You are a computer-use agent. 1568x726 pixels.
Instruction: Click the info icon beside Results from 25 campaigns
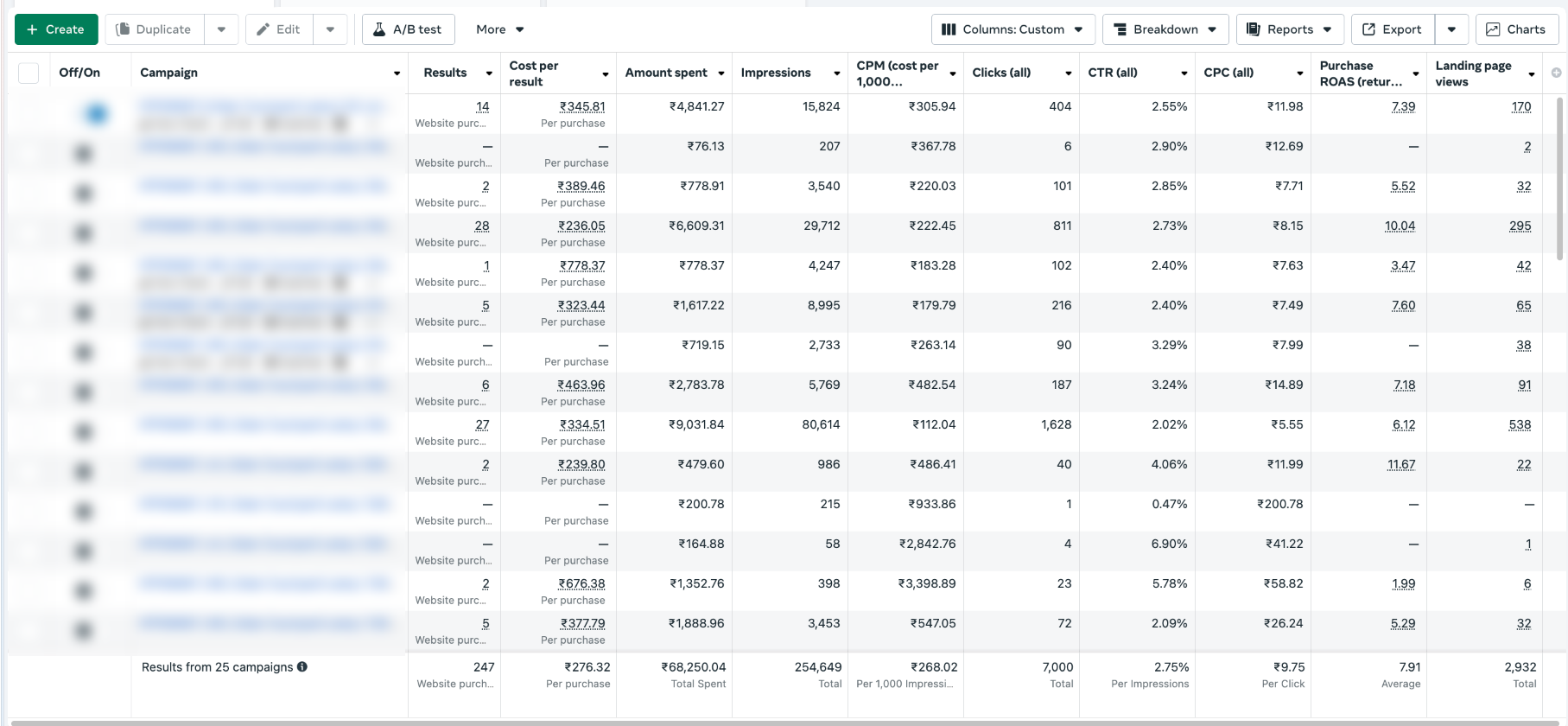point(302,666)
